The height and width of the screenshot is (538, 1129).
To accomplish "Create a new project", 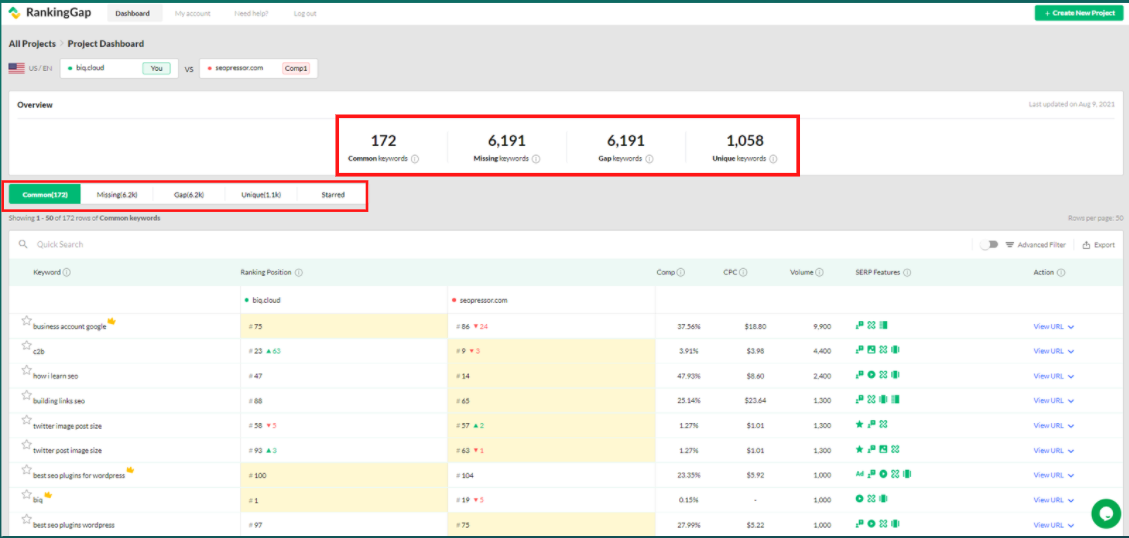I will 1079,13.
